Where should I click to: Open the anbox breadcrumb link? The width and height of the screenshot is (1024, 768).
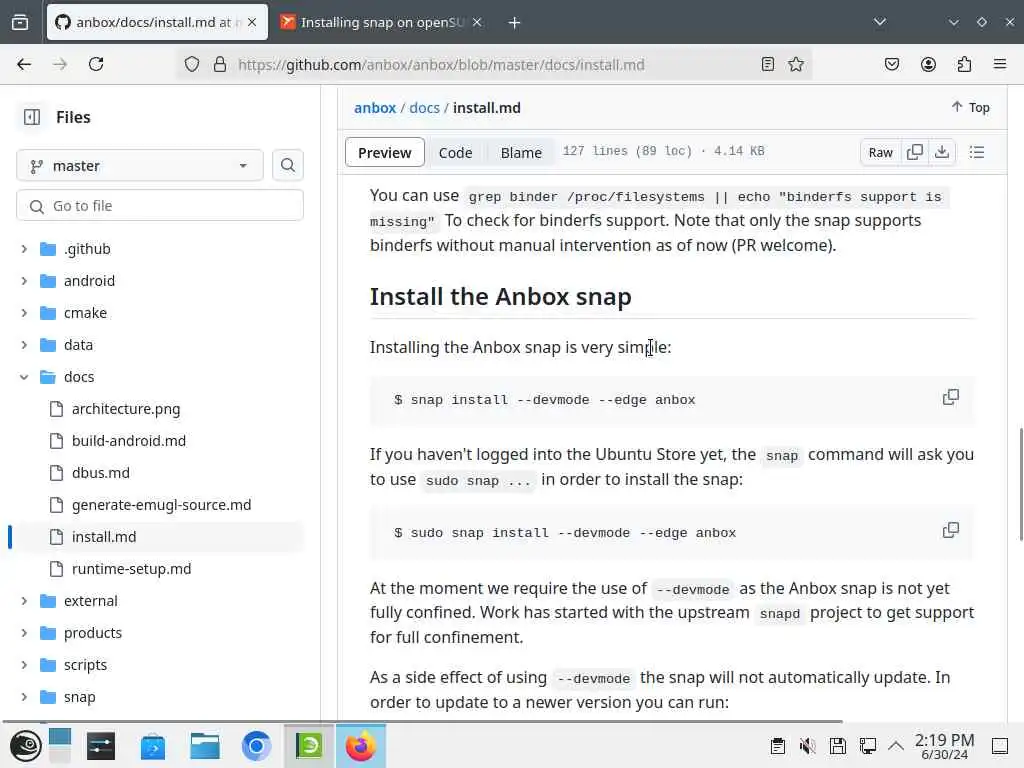pyautogui.click(x=375, y=108)
